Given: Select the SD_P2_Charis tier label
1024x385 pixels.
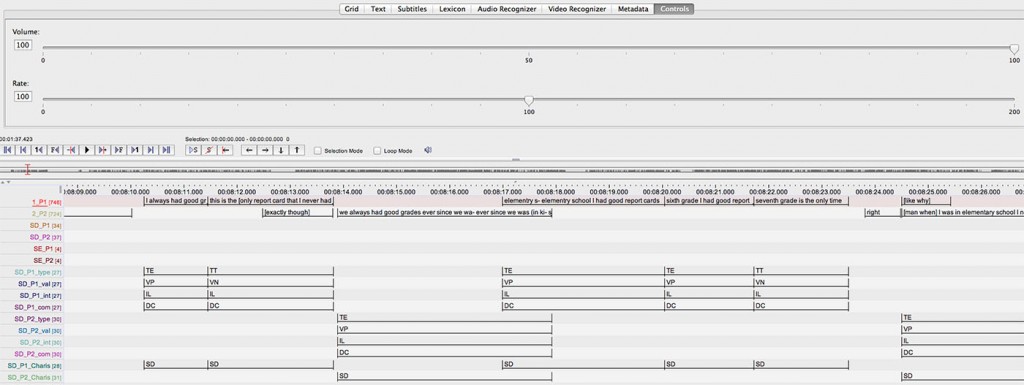Looking at the screenshot, I should (x=35, y=377).
